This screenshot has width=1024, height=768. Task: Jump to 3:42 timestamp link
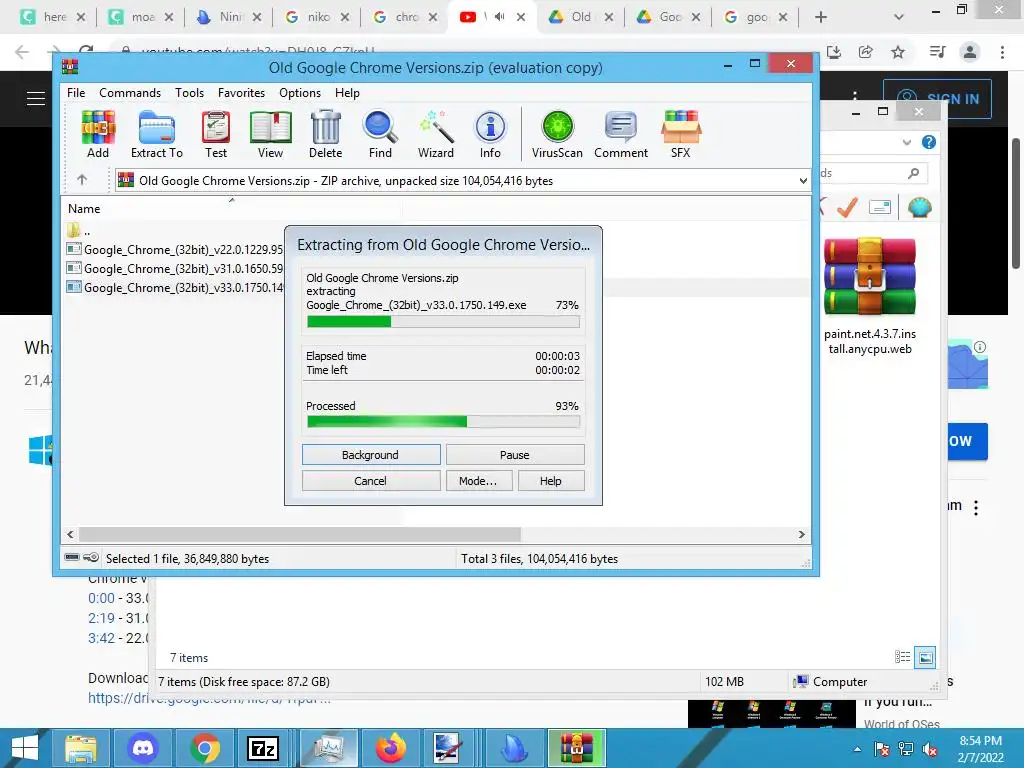click(x=101, y=638)
